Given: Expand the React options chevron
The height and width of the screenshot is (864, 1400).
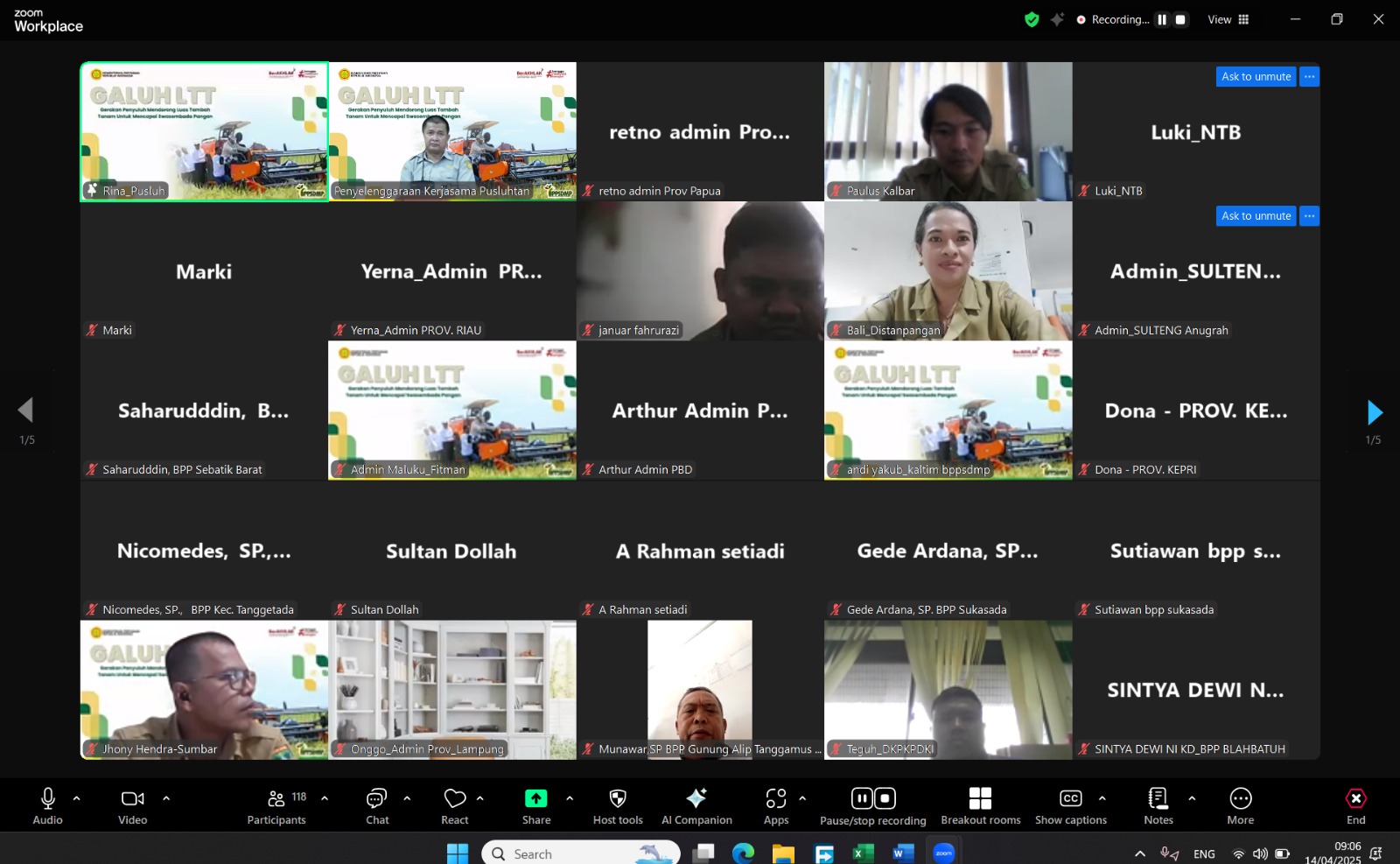Looking at the screenshot, I should tap(479, 798).
